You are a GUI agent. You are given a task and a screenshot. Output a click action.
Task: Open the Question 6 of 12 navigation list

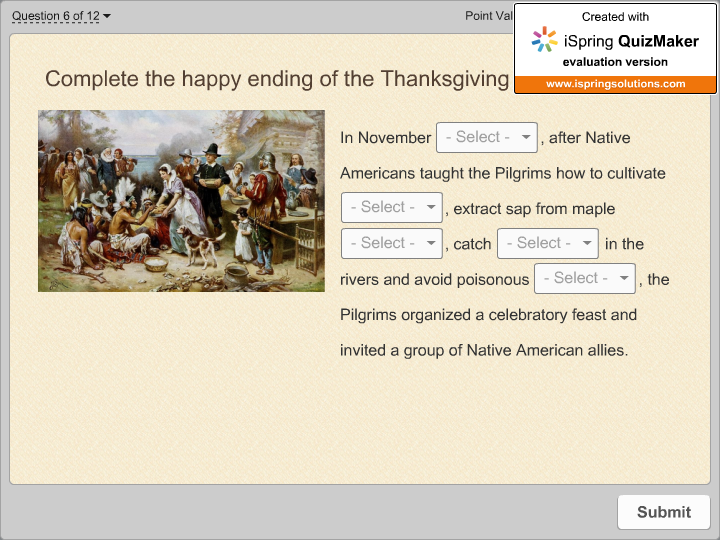tap(56, 16)
